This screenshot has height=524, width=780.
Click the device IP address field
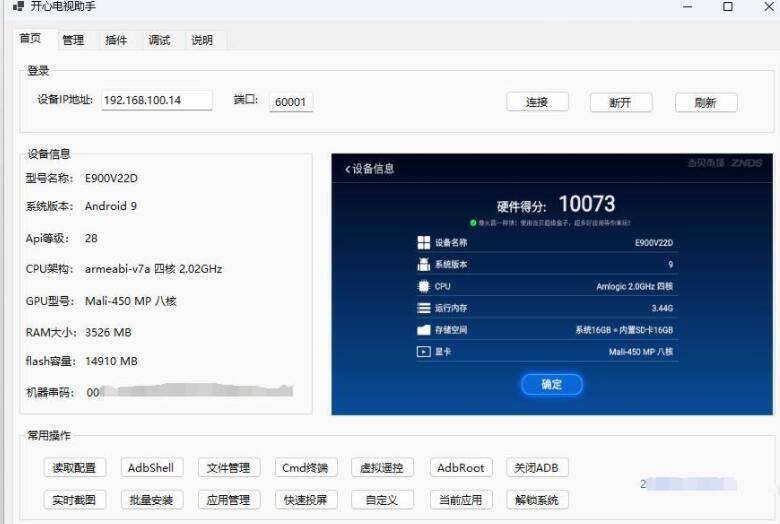tap(157, 100)
